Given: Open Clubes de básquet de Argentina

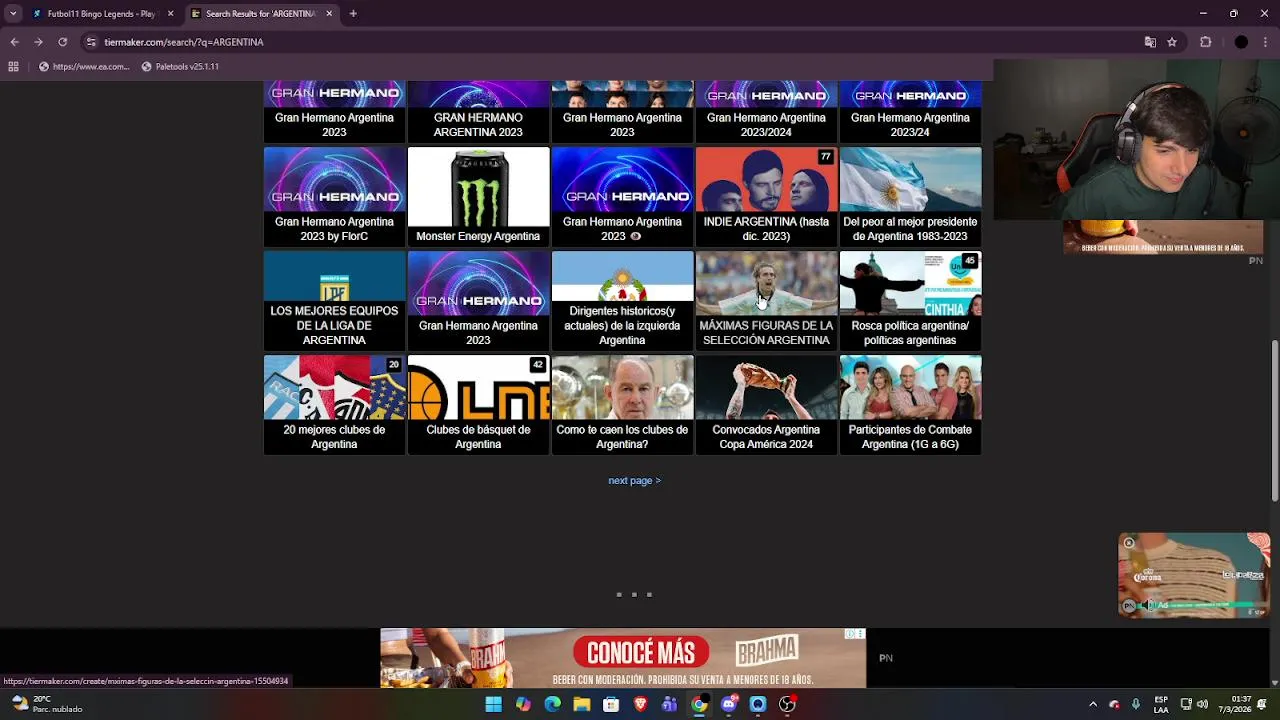Looking at the screenshot, I should [478, 404].
